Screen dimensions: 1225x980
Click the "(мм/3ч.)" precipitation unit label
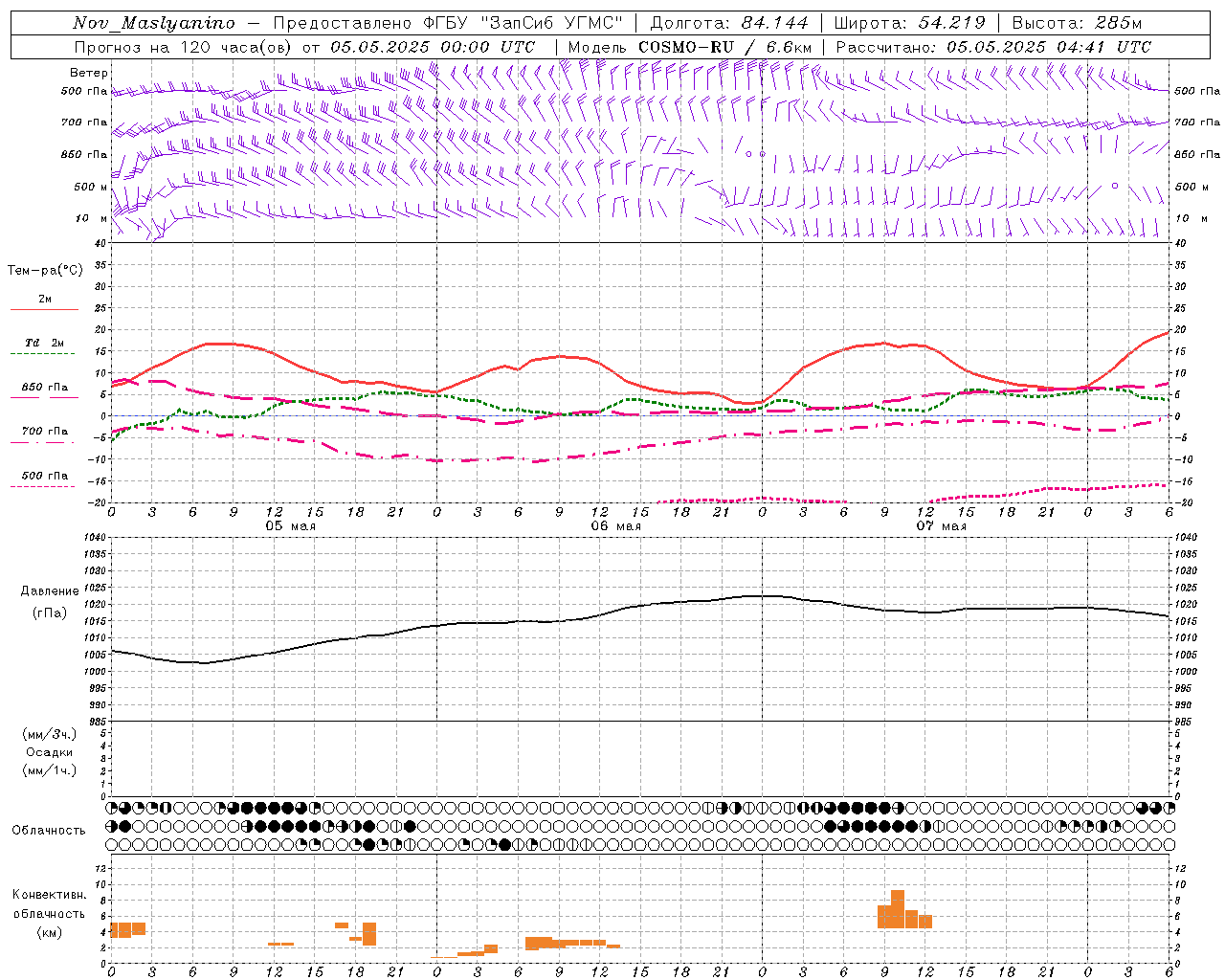(50, 734)
